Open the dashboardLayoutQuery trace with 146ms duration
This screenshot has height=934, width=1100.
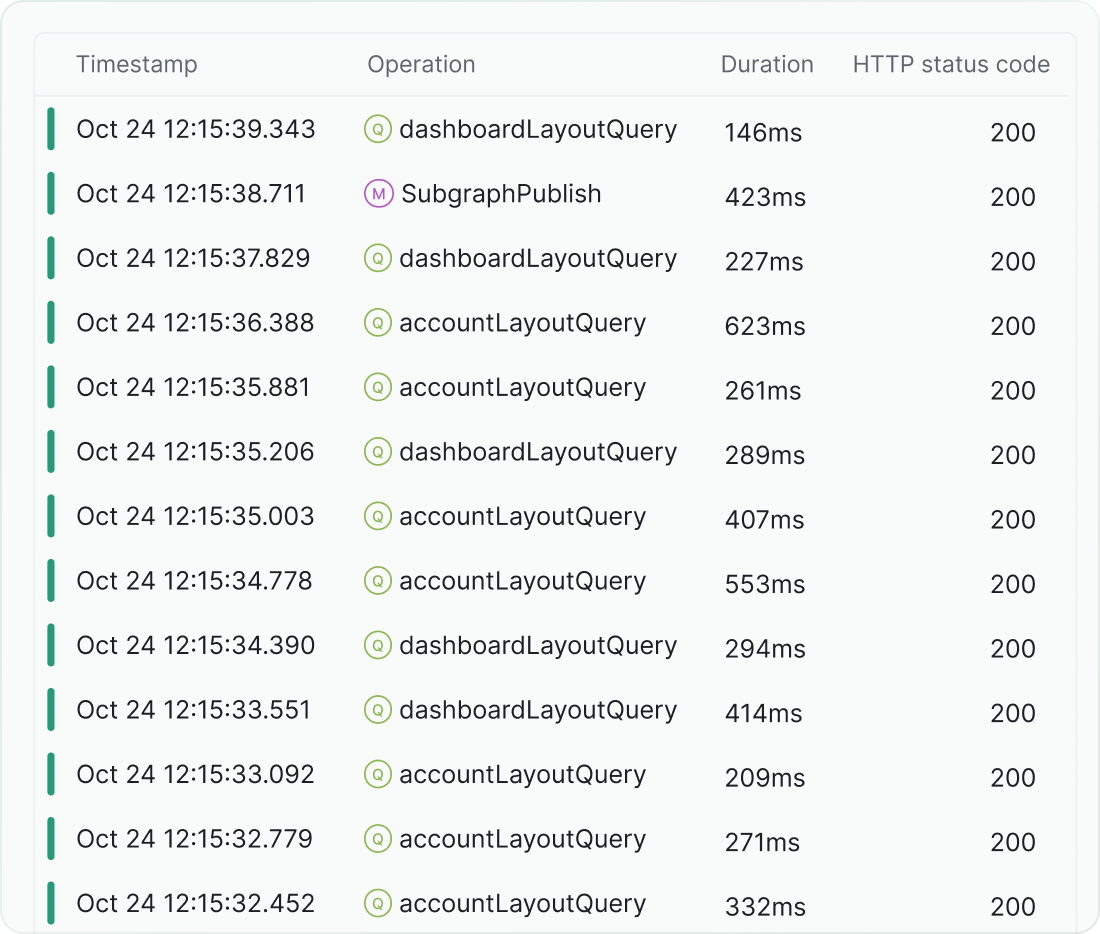(x=538, y=129)
